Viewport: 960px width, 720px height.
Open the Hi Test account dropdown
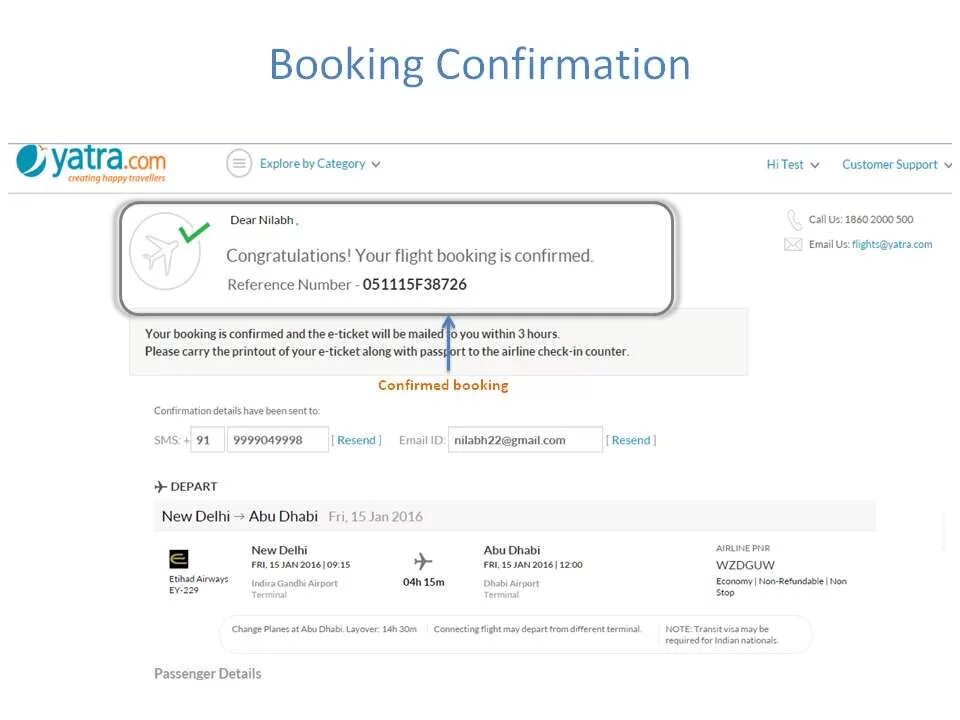point(793,165)
